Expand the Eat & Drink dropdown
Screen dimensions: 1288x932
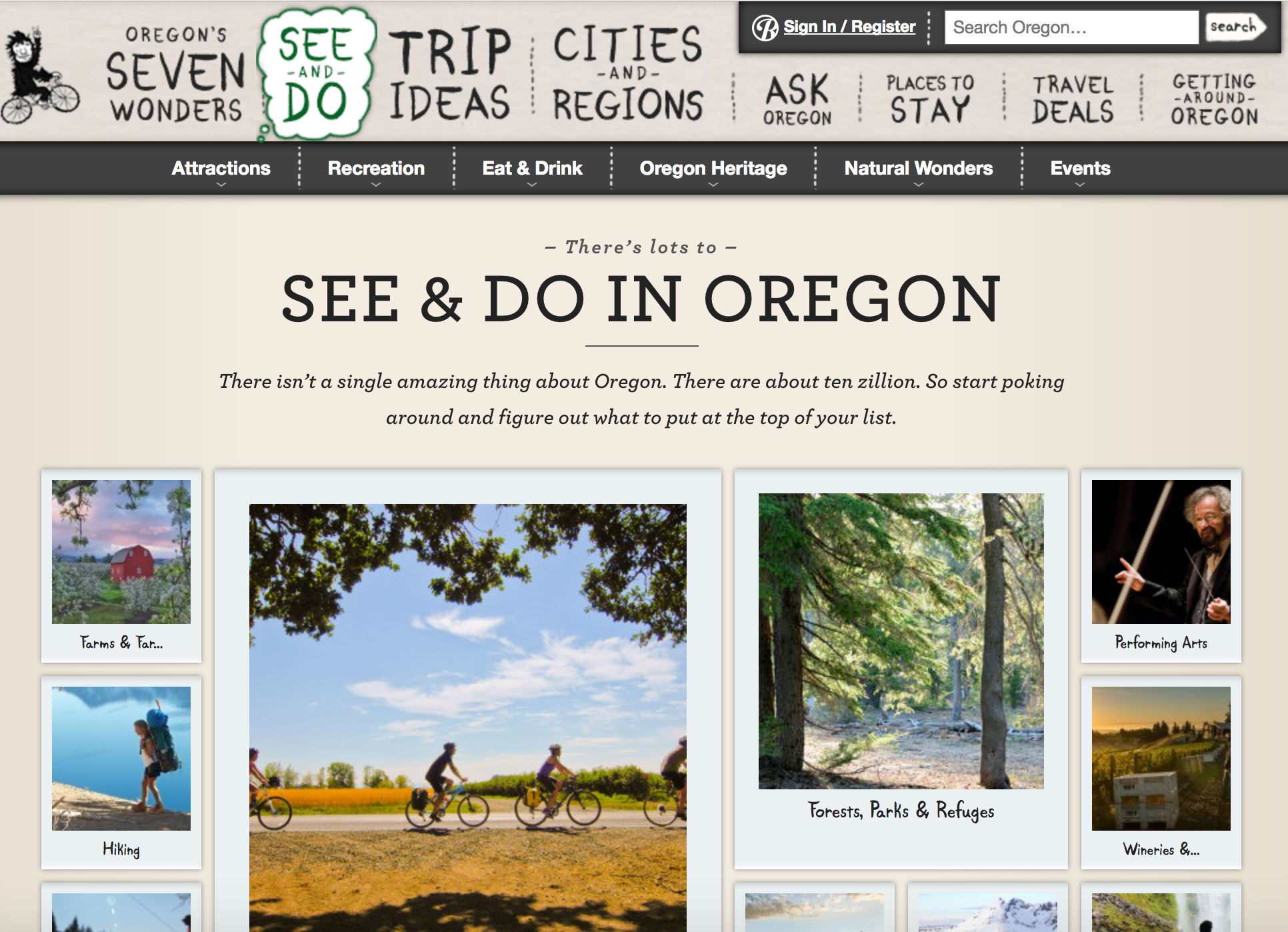[532, 169]
